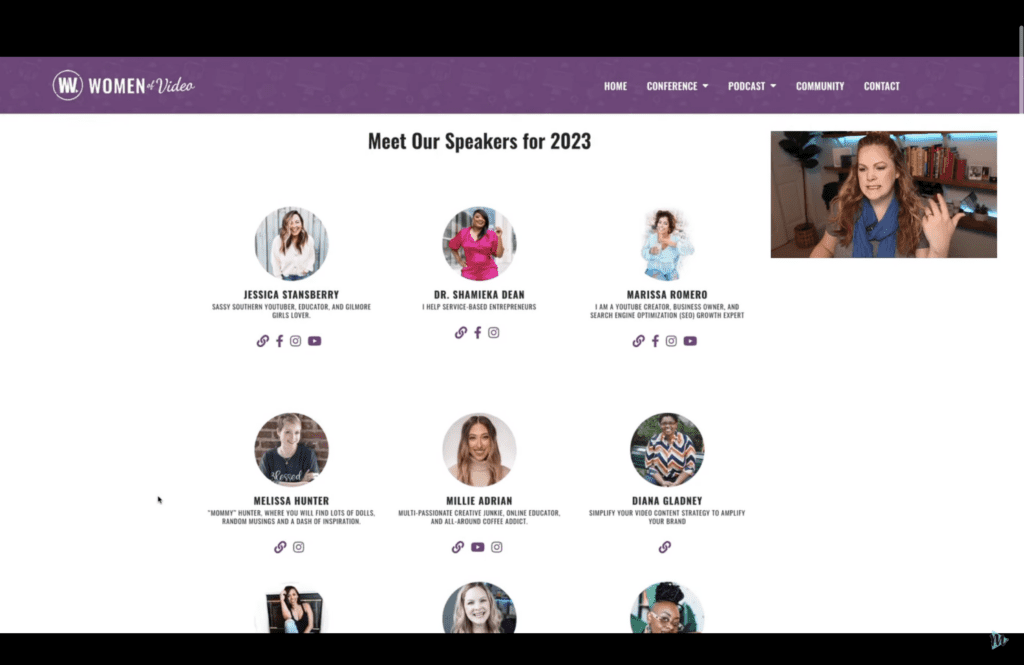The height and width of the screenshot is (665, 1024).
Task: Open Jessica Stansberry's Facebook icon
Action: [x=280, y=341]
